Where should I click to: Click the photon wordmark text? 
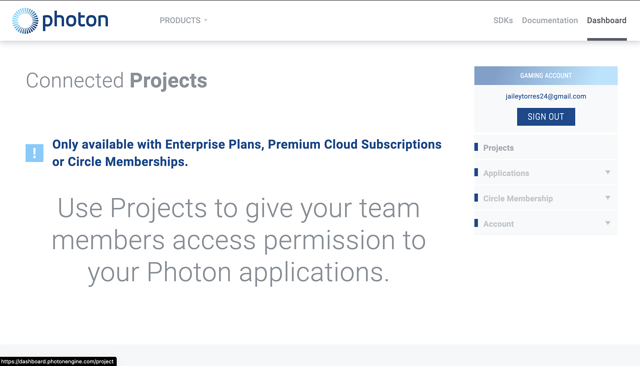75,20
